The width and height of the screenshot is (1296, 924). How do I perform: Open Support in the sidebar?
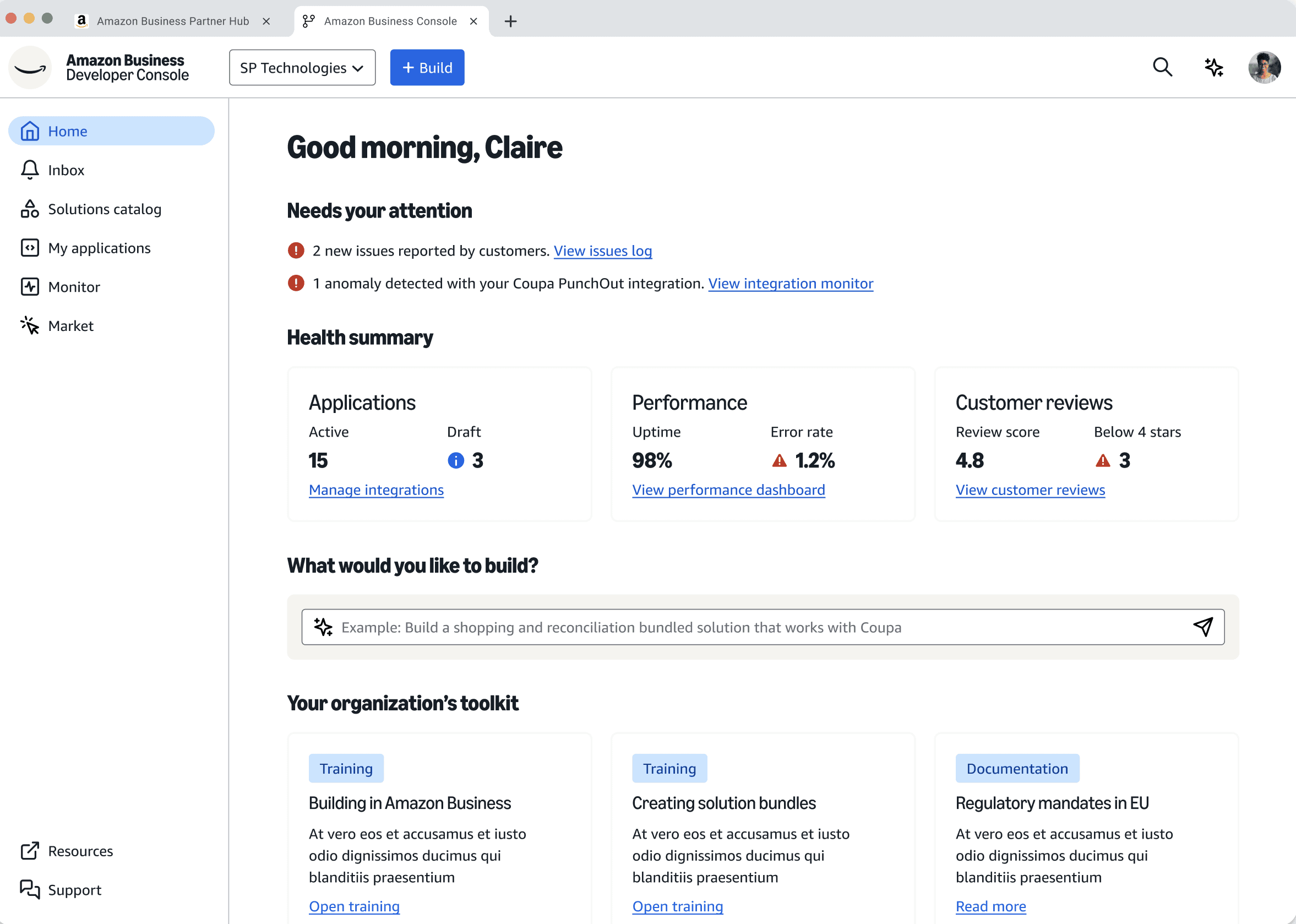tap(74, 890)
